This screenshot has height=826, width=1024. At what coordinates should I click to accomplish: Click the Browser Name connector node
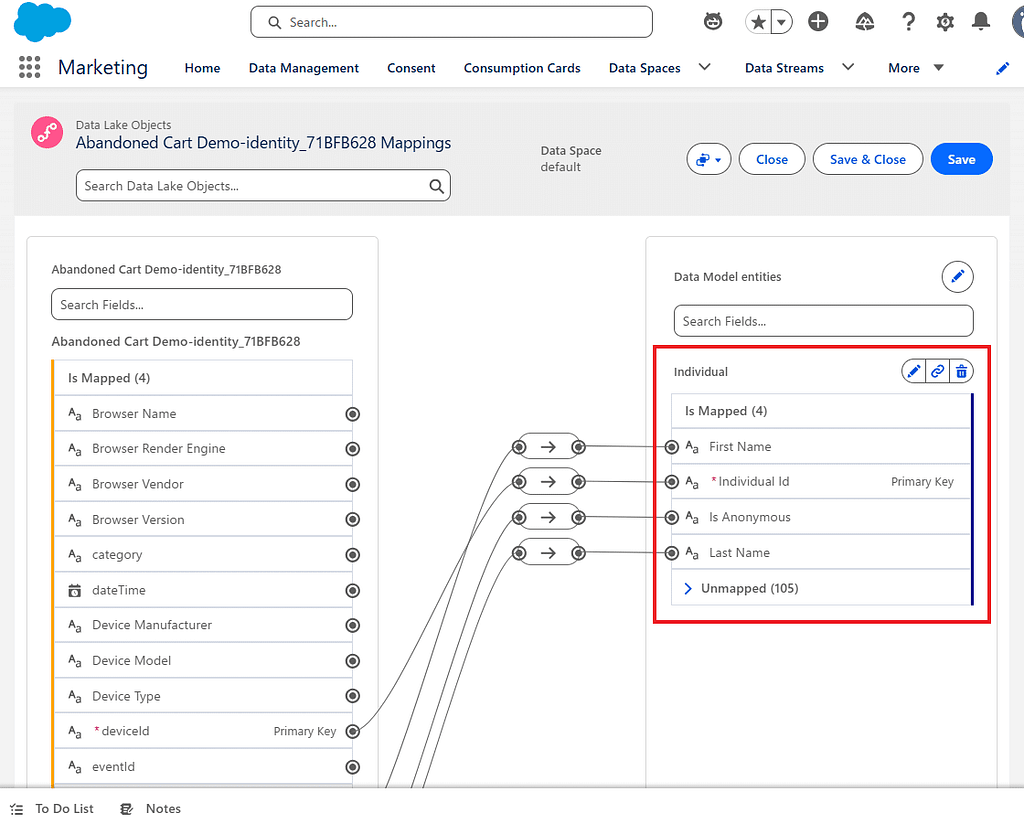click(353, 414)
